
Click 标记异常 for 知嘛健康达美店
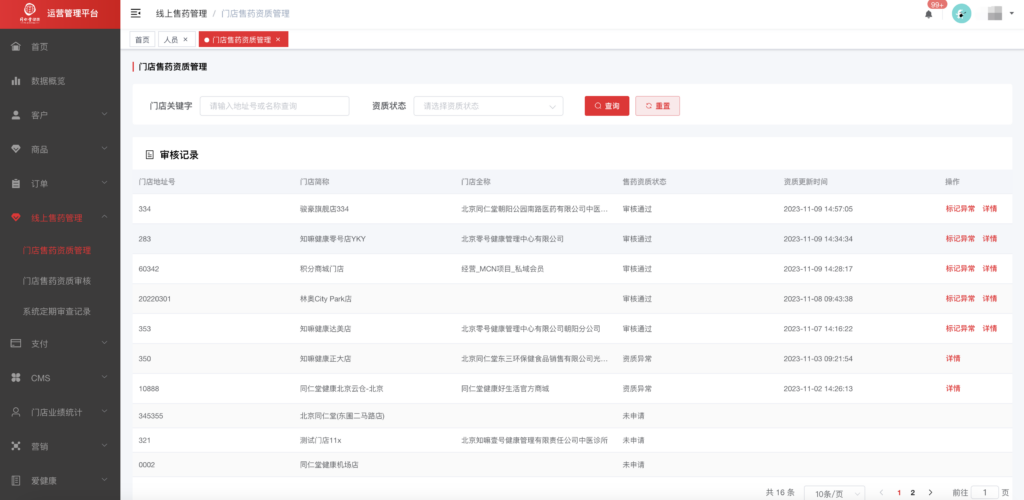click(x=960, y=329)
